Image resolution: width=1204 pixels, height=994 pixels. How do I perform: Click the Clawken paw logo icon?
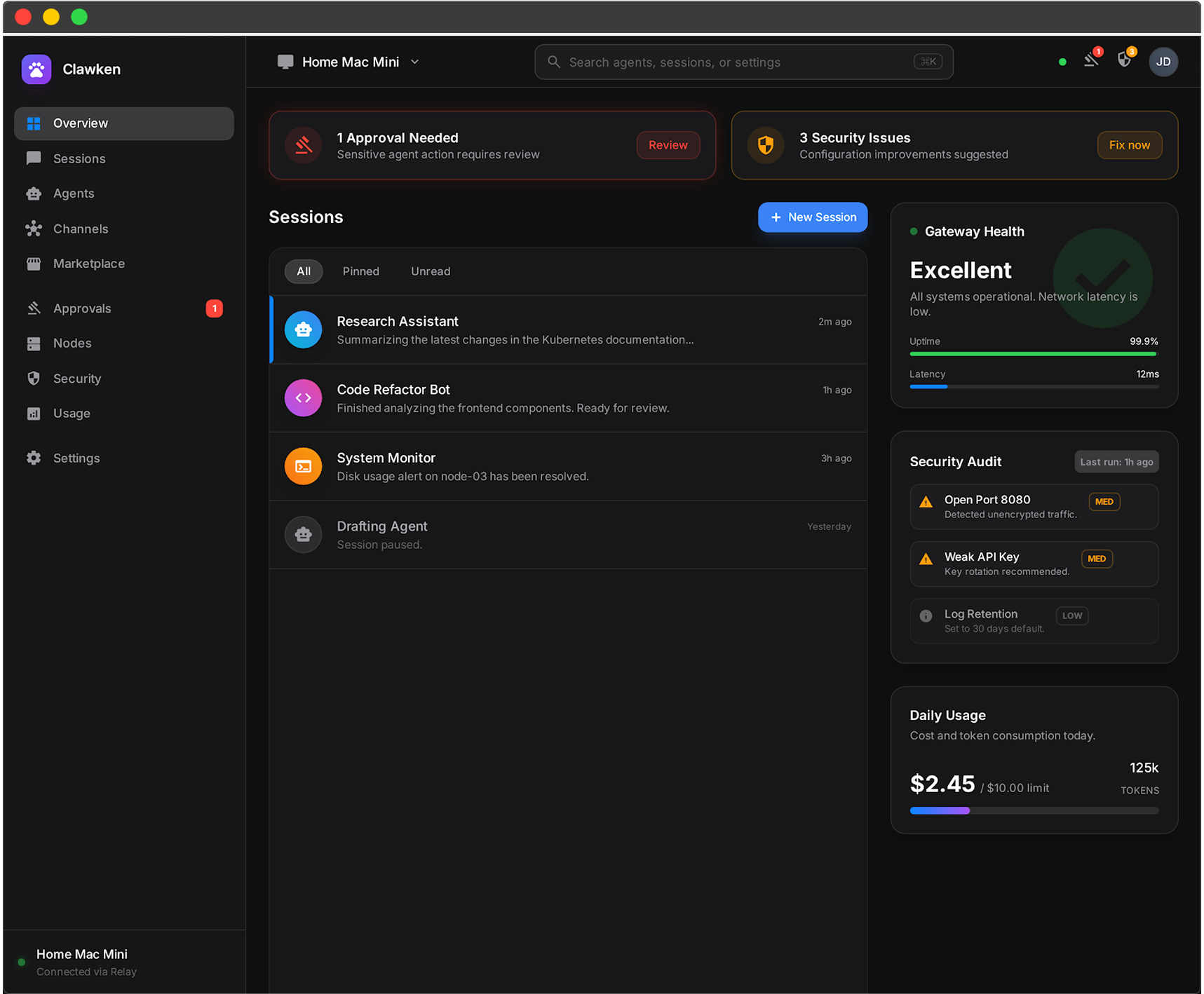coord(36,69)
